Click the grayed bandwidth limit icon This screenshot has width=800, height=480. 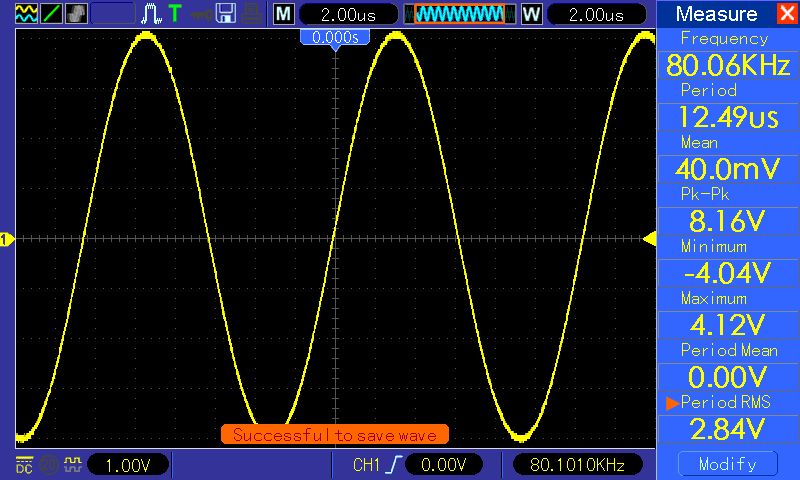click(48, 465)
